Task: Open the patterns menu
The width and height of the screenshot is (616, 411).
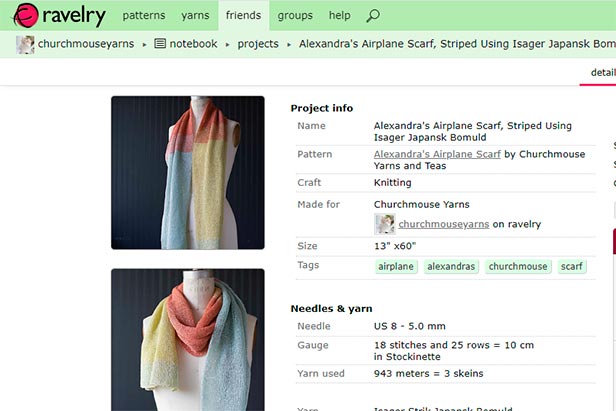Action: point(144,15)
